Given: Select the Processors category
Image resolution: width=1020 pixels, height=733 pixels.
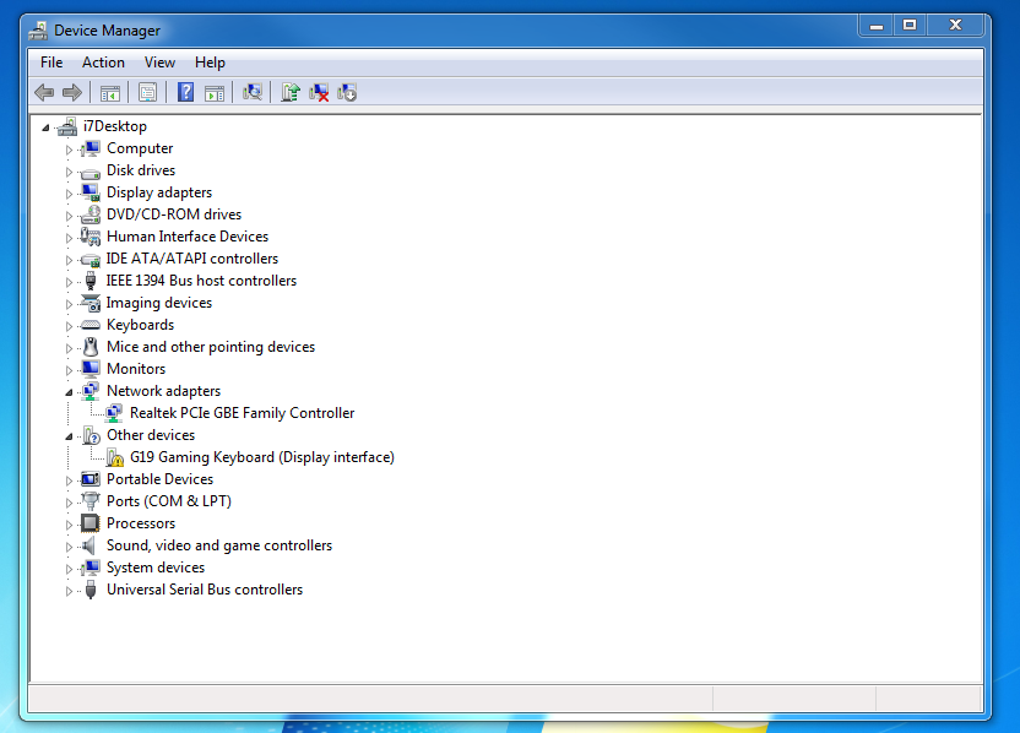Looking at the screenshot, I should pyautogui.click(x=141, y=524).
